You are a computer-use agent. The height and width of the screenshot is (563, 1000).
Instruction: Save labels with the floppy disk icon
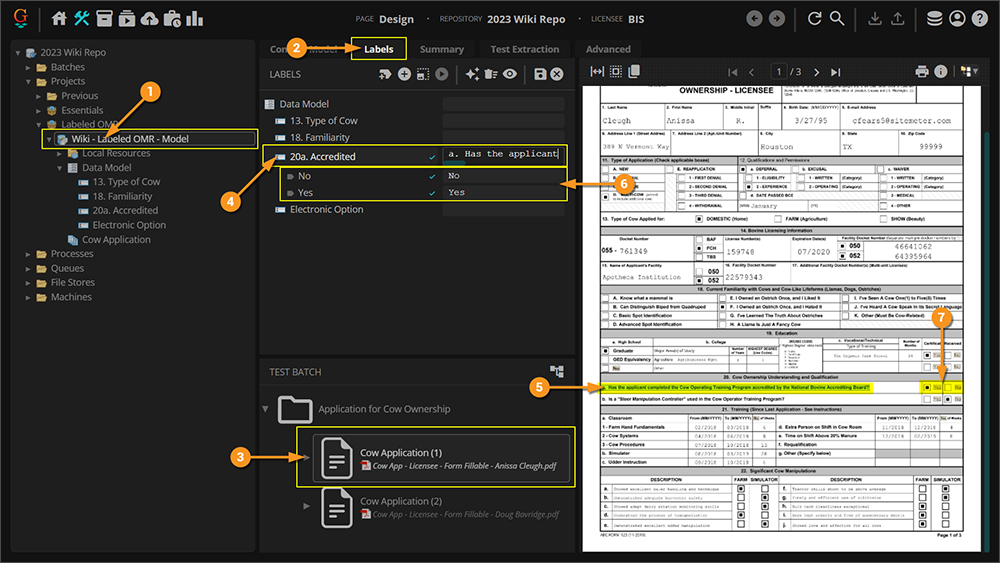[x=540, y=74]
